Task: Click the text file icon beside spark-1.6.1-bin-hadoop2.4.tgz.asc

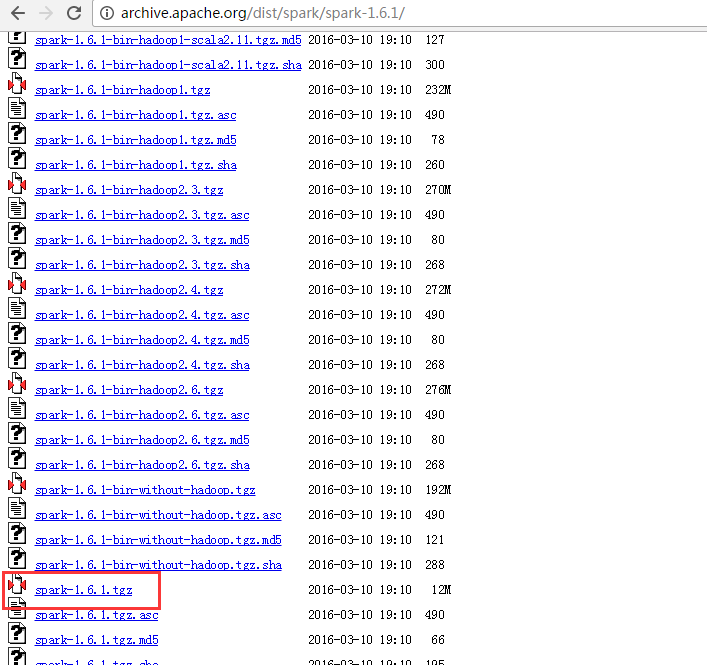Action: tap(17, 309)
